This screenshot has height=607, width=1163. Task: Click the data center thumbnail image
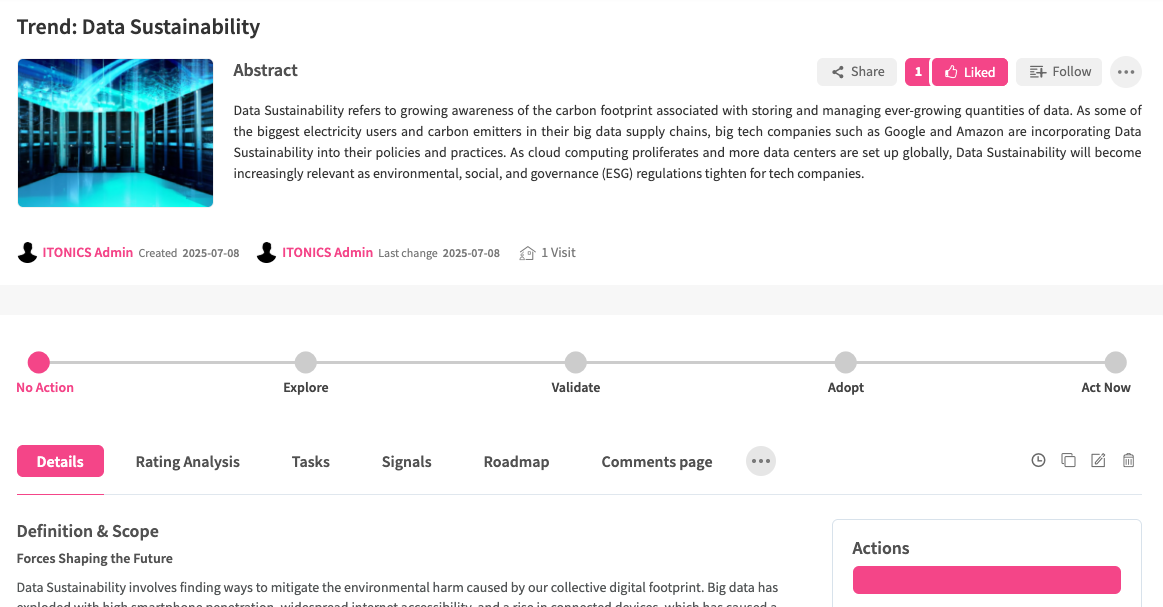click(x=115, y=133)
